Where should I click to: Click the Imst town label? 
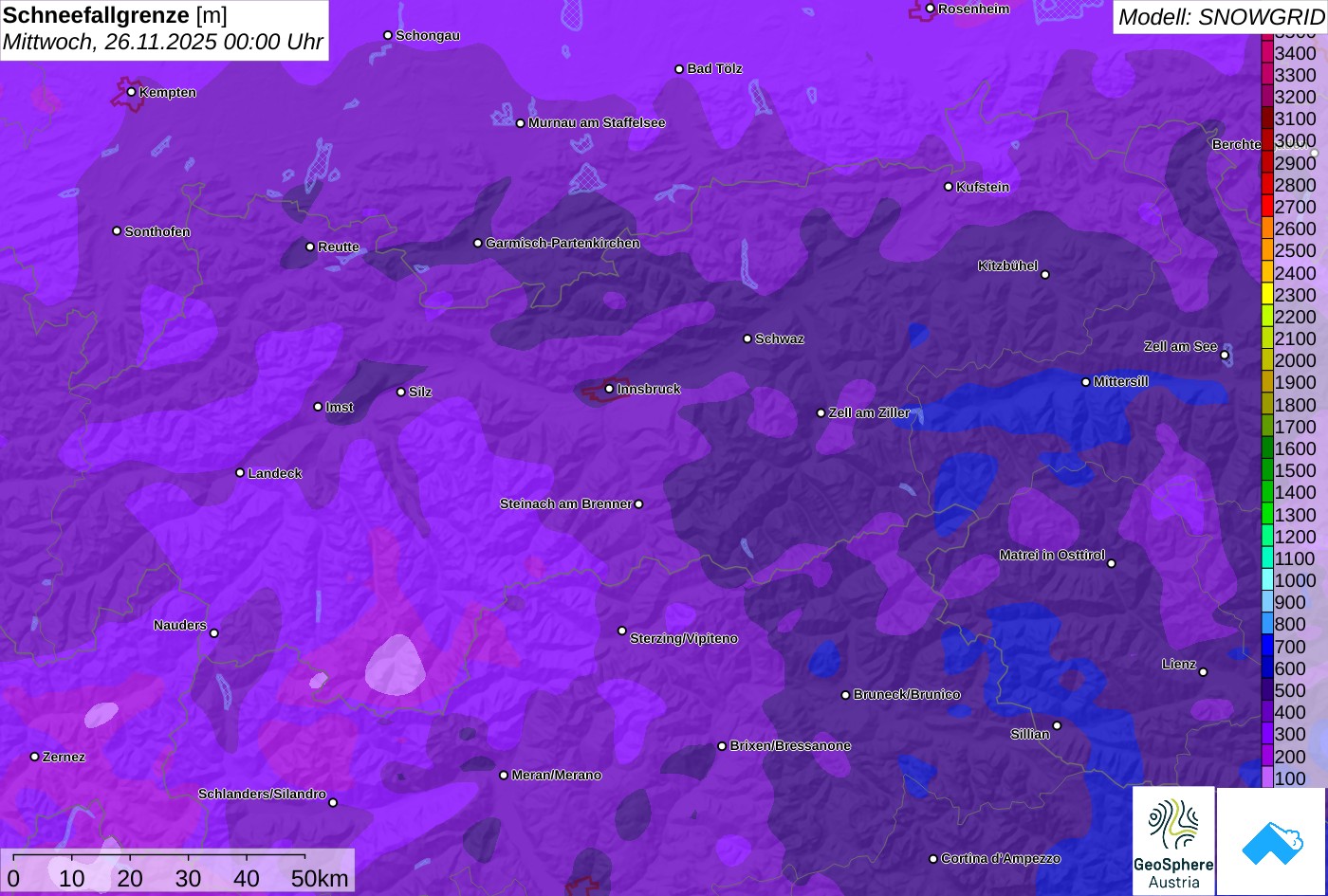340,407
